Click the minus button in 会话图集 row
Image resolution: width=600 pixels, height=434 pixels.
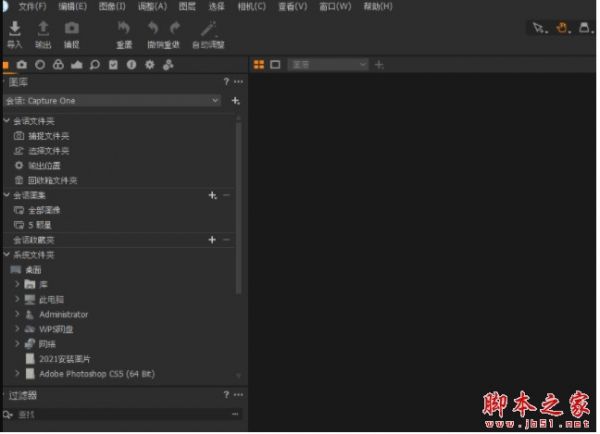click(227, 195)
